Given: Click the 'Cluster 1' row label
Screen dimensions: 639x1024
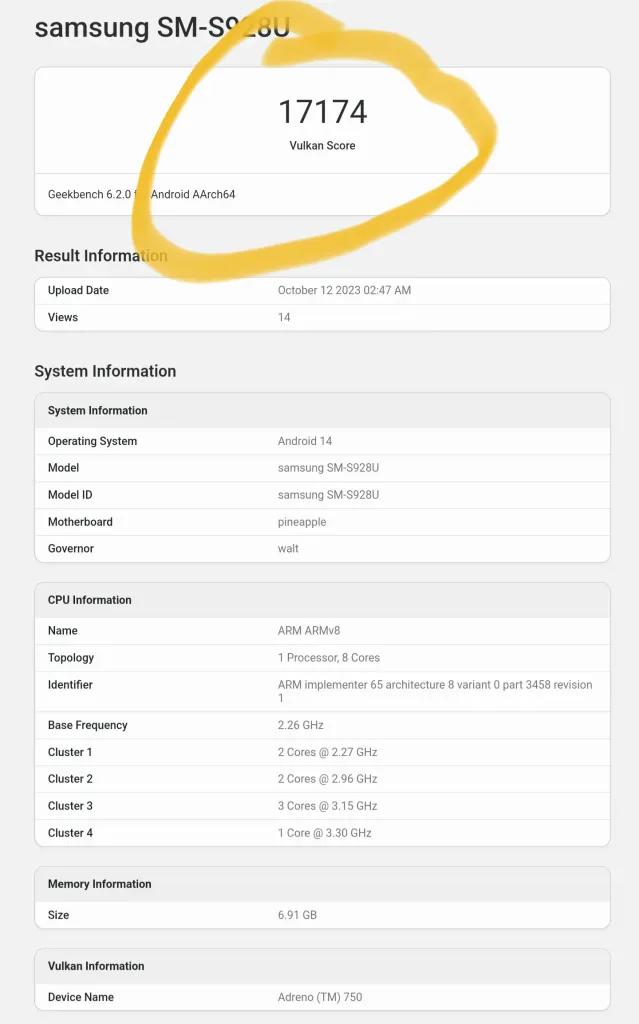Looking at the screenshot, I should [x=70, y=752].
